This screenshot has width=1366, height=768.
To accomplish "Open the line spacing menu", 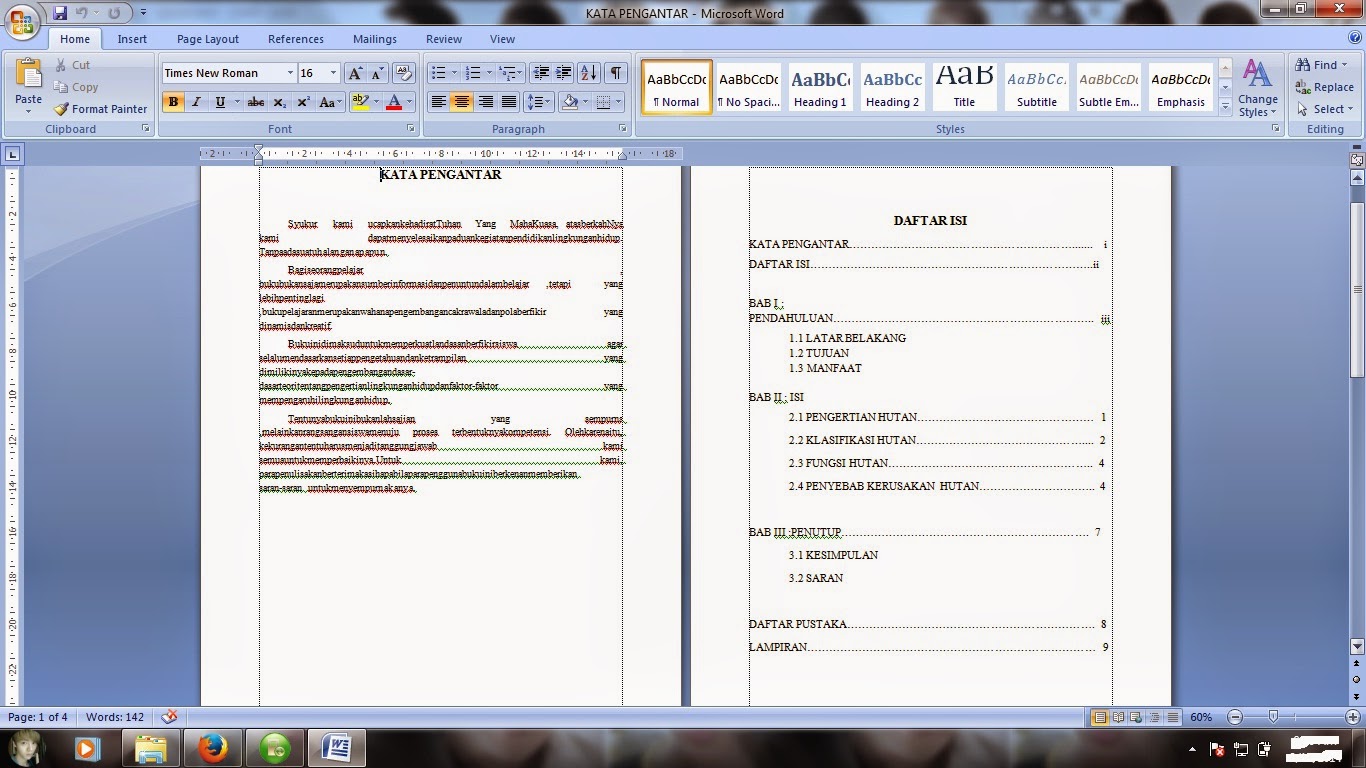I will tap(539, 102).
